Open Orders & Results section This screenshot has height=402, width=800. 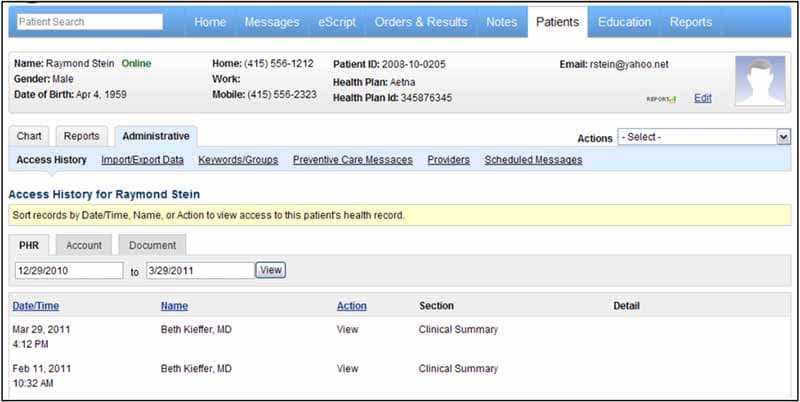[419, 22]
